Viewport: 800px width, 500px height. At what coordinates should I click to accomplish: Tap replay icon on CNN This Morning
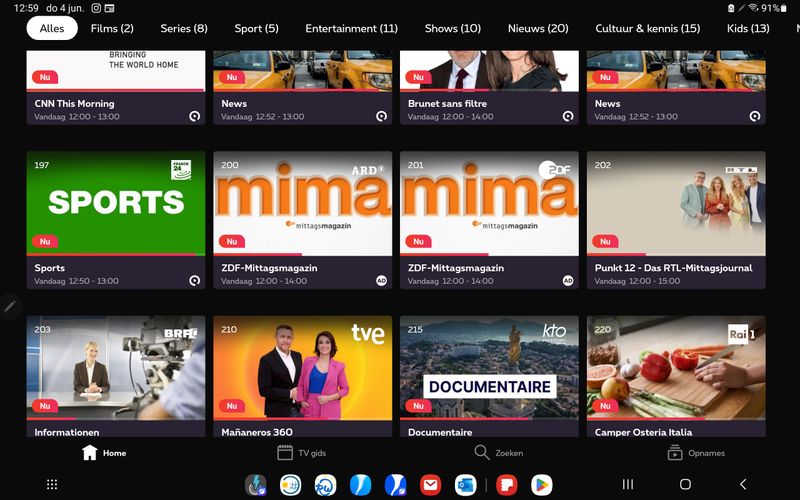(194, 116)
